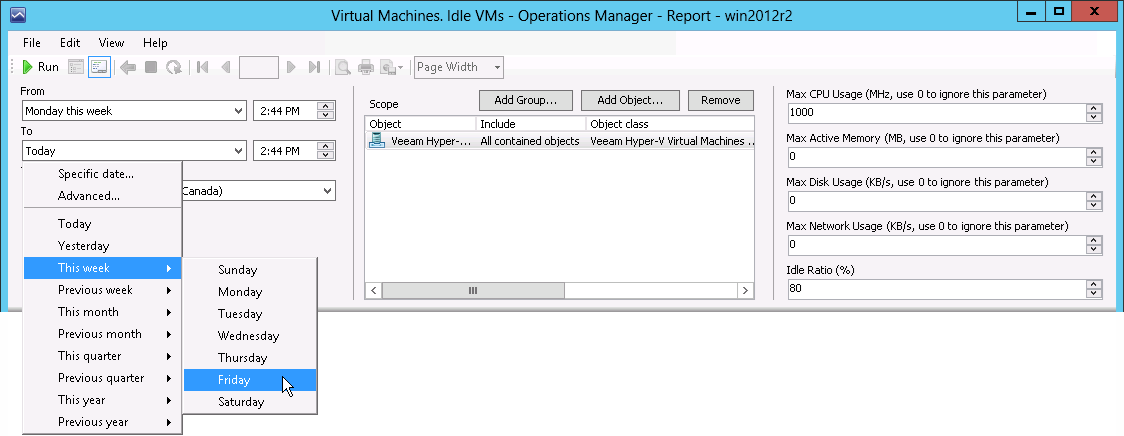This screenshot has height=436, width=1124.
Task: Open the Edit menu
Action: 70,43
